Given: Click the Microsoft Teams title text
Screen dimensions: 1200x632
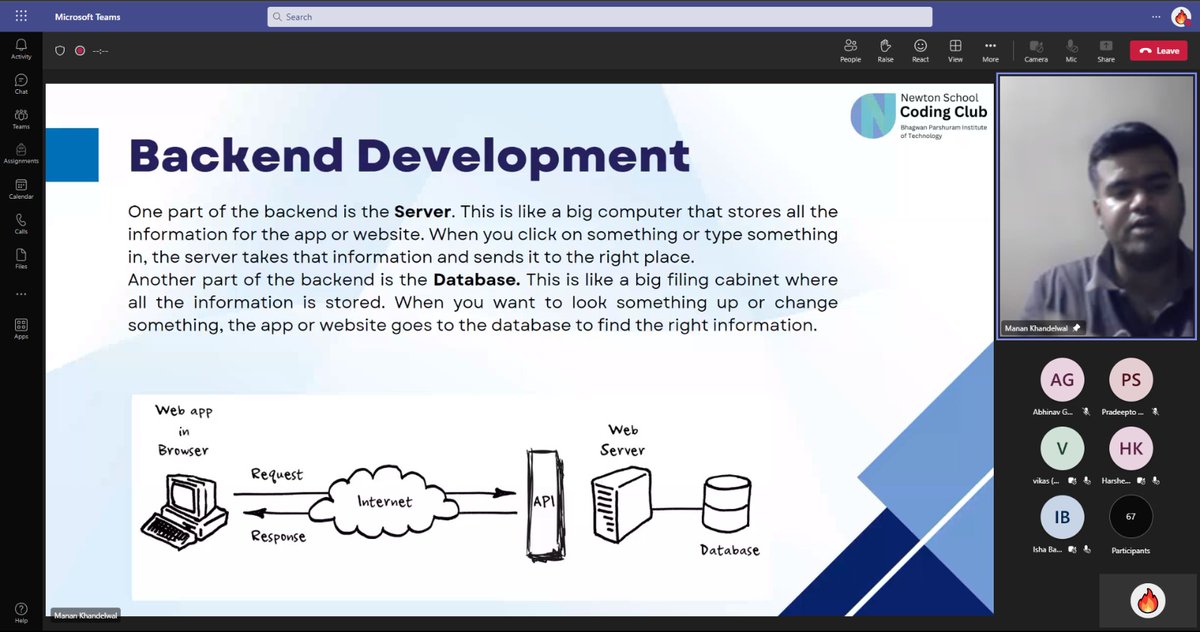Looking at the screenshot, I should click(x=88, y=17).
